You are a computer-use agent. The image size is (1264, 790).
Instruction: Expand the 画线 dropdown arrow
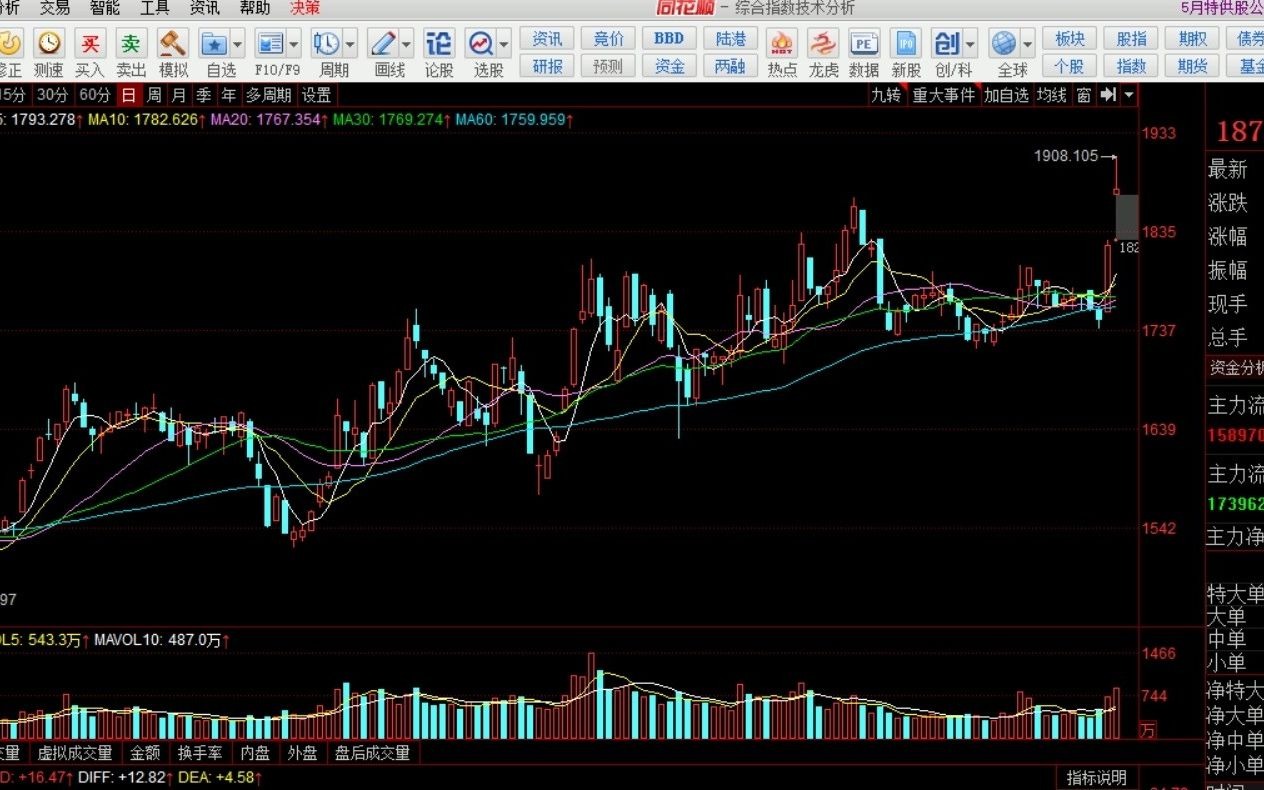pos(406,45)
